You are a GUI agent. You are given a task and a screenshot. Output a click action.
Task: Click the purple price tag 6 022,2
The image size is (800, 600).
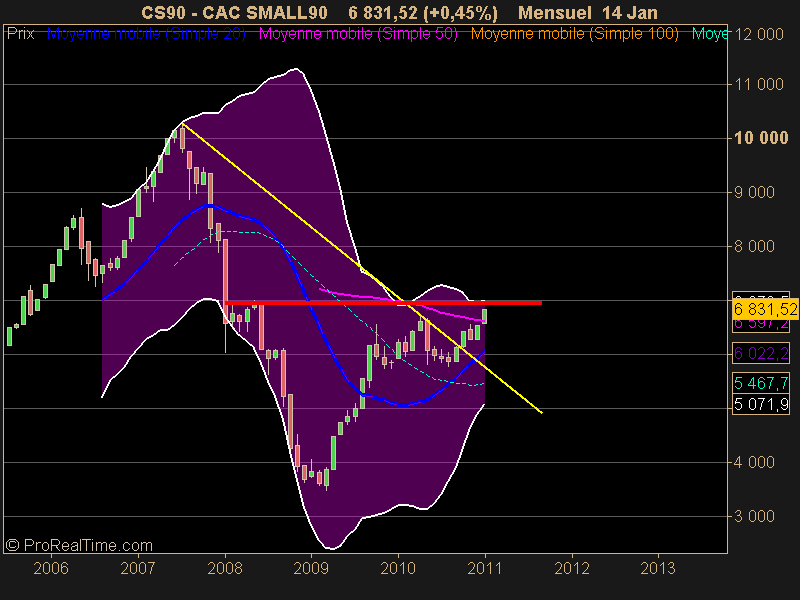point(761,353)
